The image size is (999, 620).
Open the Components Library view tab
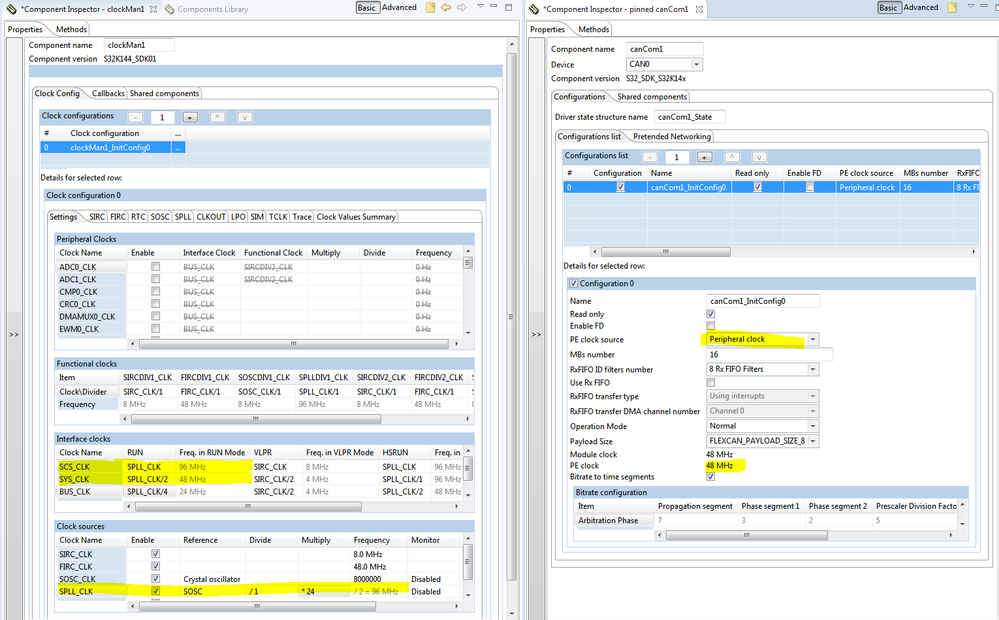206,10
